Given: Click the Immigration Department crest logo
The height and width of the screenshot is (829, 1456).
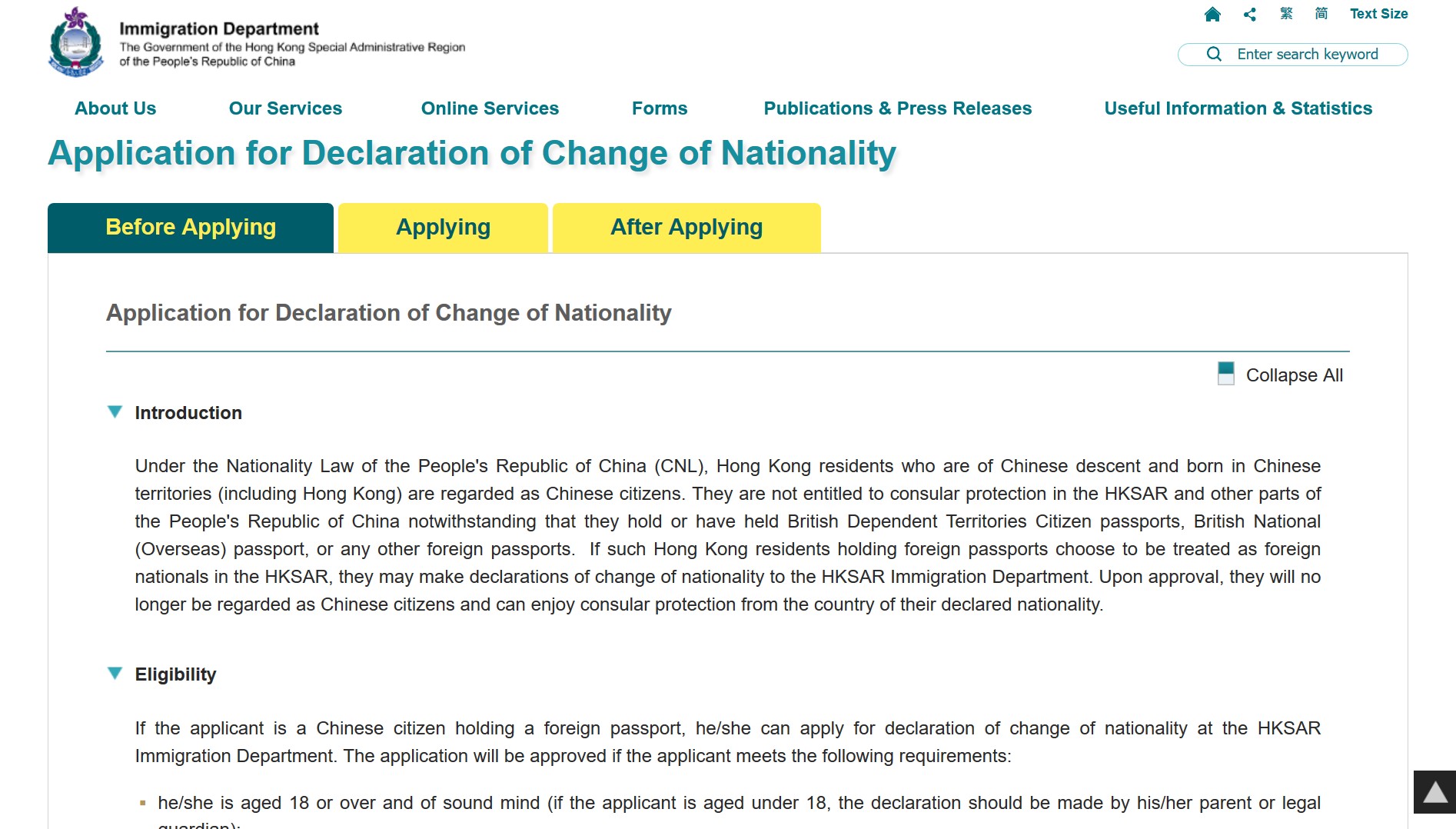Looking at the screenshot, I should 75,43.
